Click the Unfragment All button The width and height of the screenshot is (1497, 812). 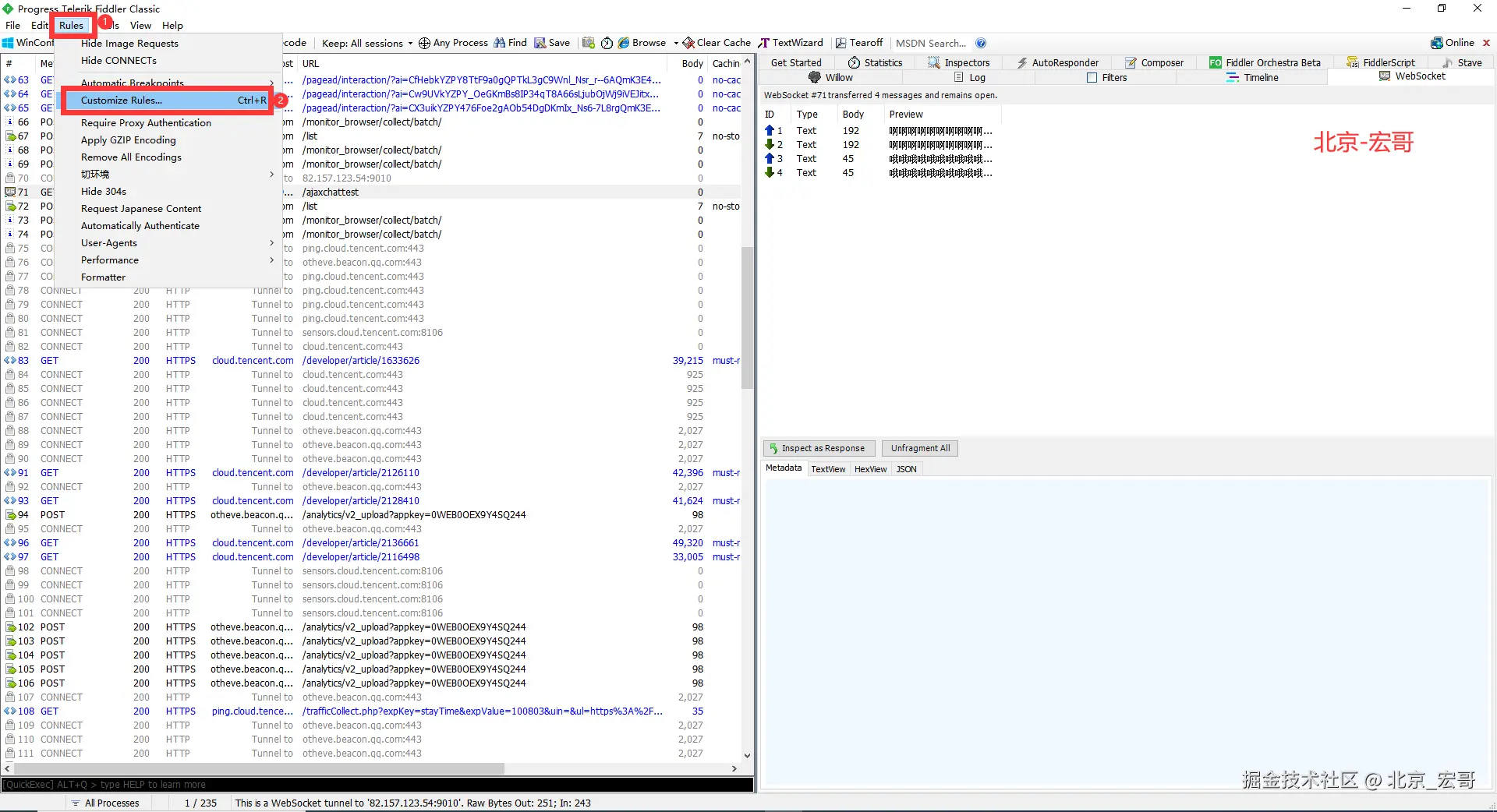point(920,448)
